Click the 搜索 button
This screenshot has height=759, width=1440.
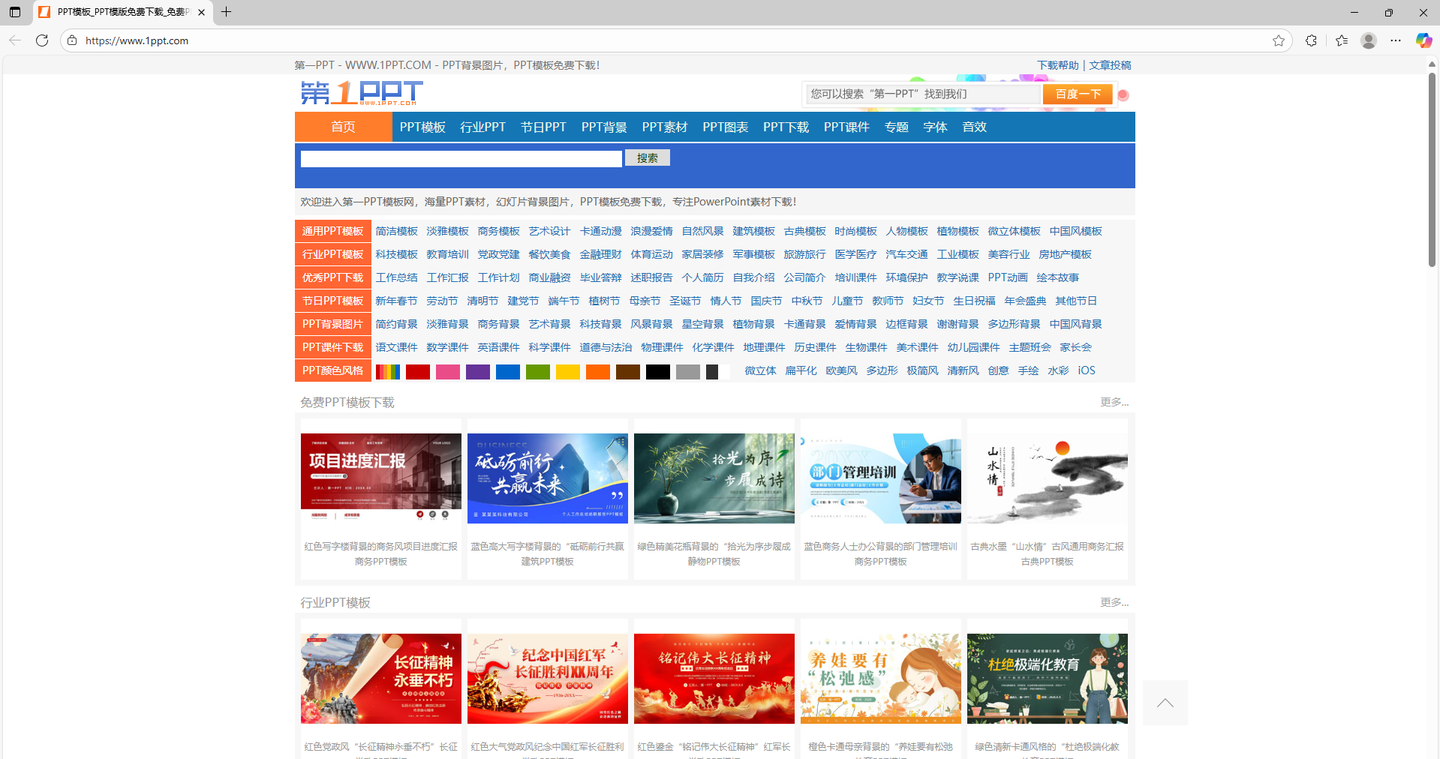pos(647,158)
